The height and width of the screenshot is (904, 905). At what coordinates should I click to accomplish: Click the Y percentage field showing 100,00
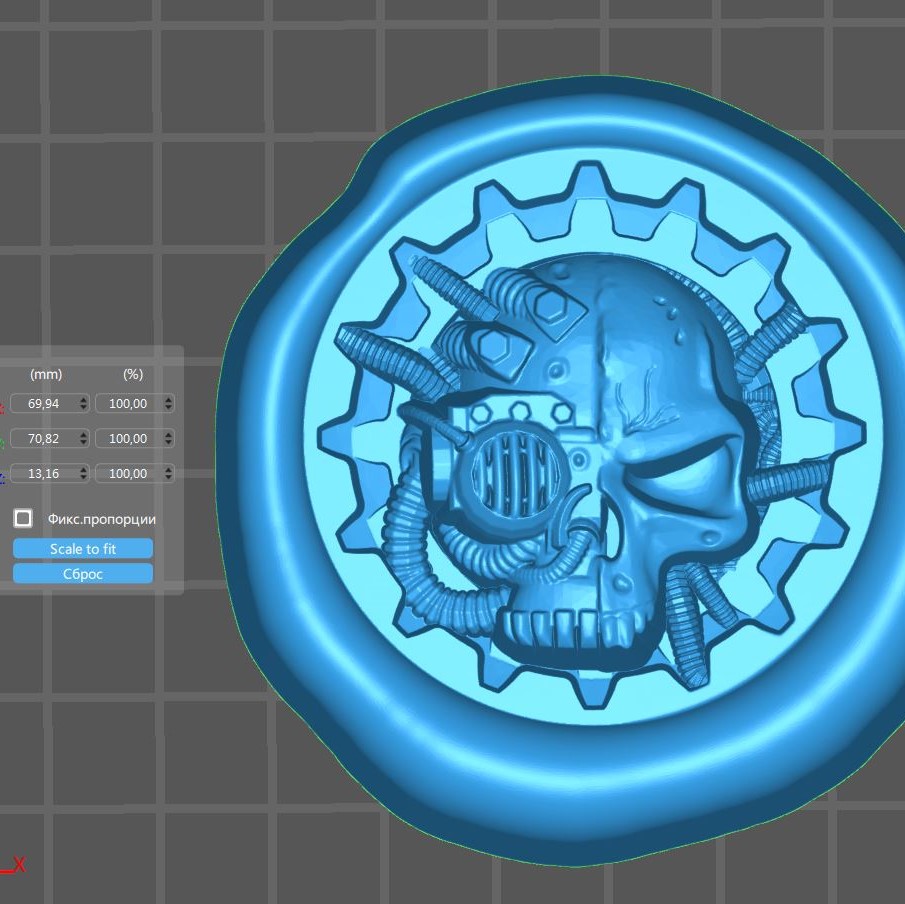pyautogui.click(x=128, y=438)
